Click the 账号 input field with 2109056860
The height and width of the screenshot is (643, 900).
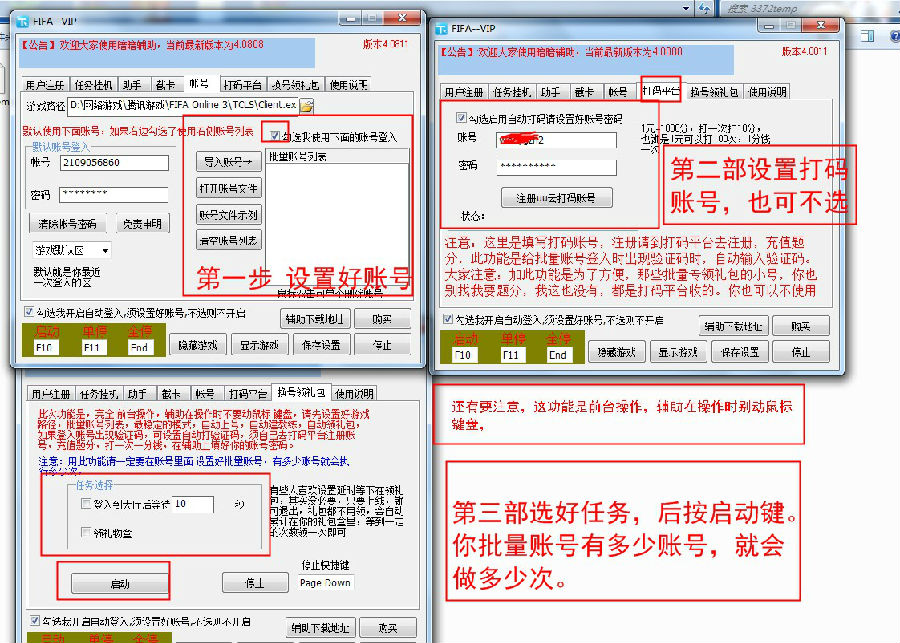113,163
